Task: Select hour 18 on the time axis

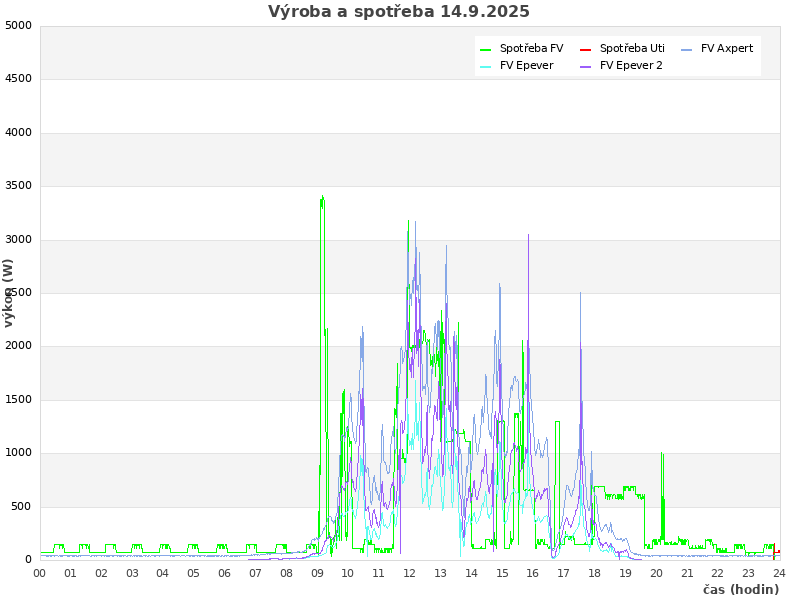Action: tap(594, 573)
